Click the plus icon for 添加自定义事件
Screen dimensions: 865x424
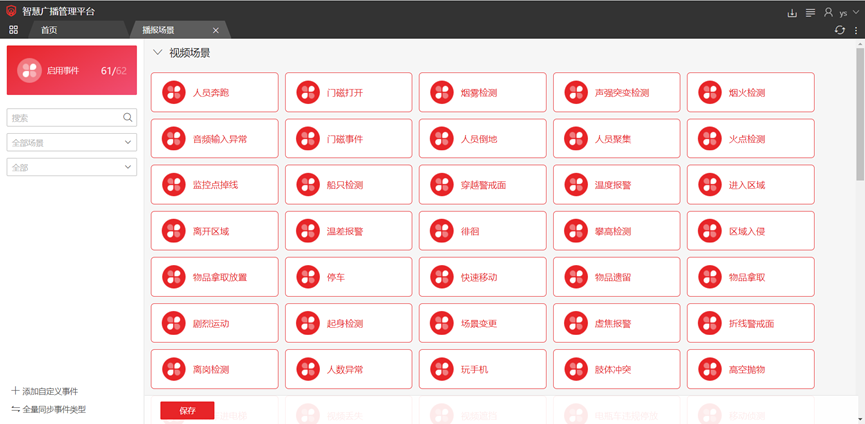[x=15, y=391]
